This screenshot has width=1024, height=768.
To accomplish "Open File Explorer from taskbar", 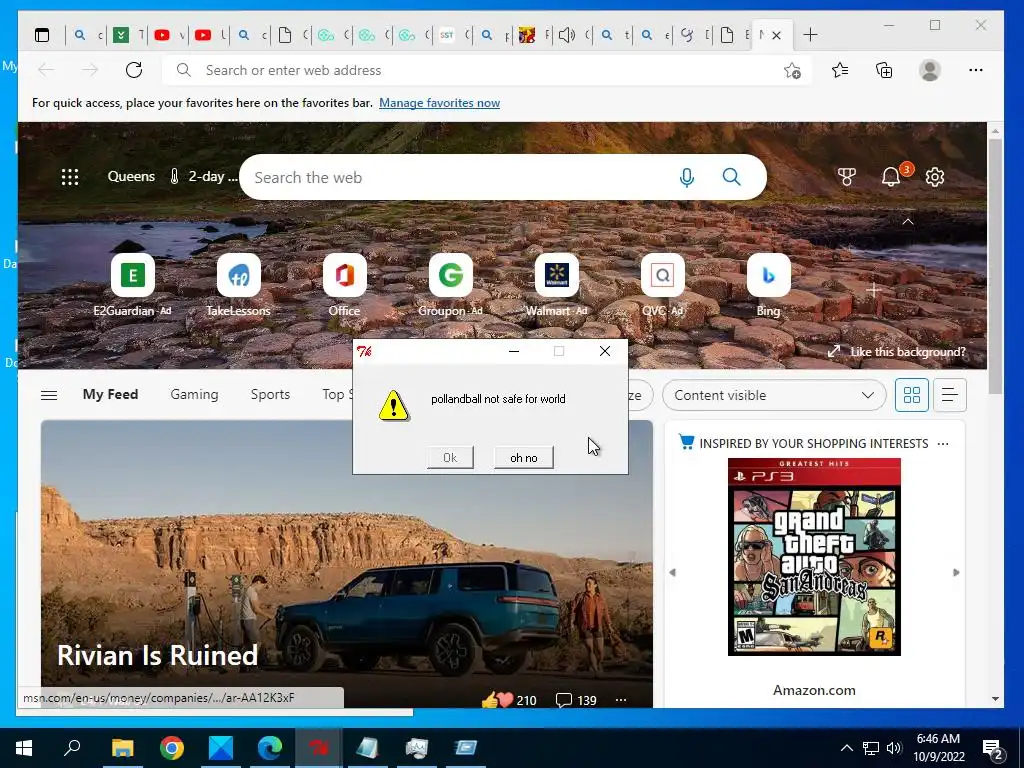I will pyautogui.click(x=122, y=748).
